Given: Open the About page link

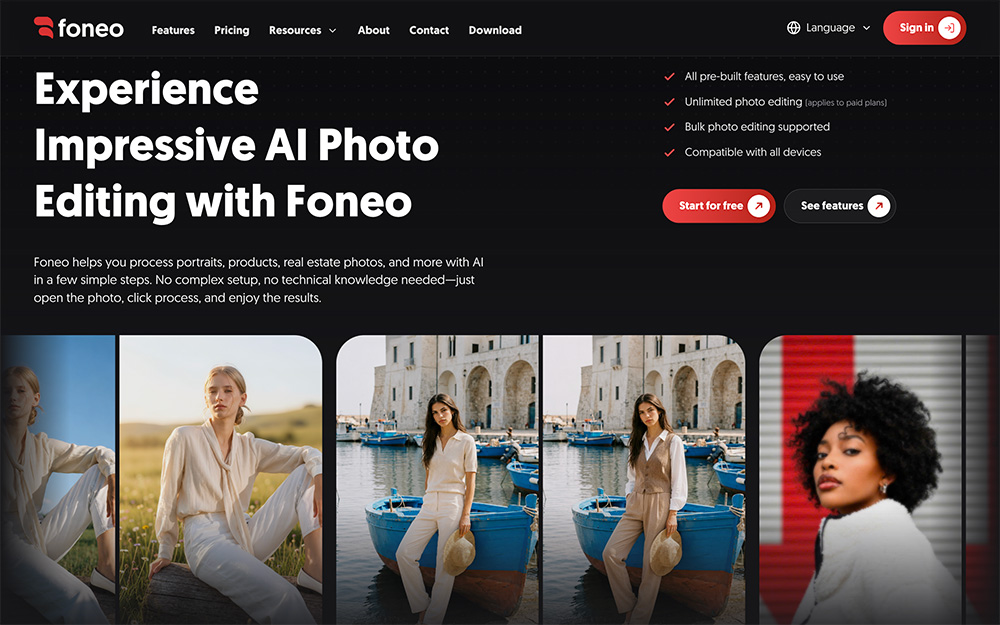Looking at the screenshot, I should point(373,30).
